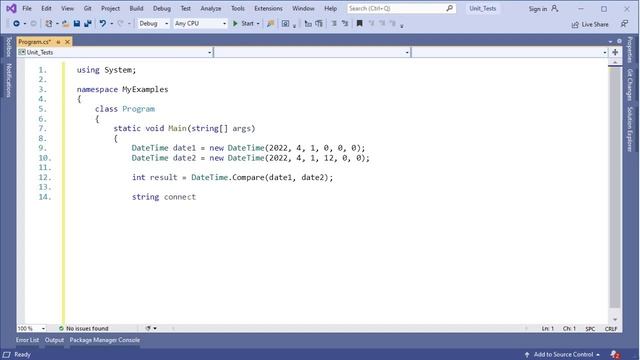Expand the Start button dropdown arrow

pyautogui.click(x=258, y=24)
